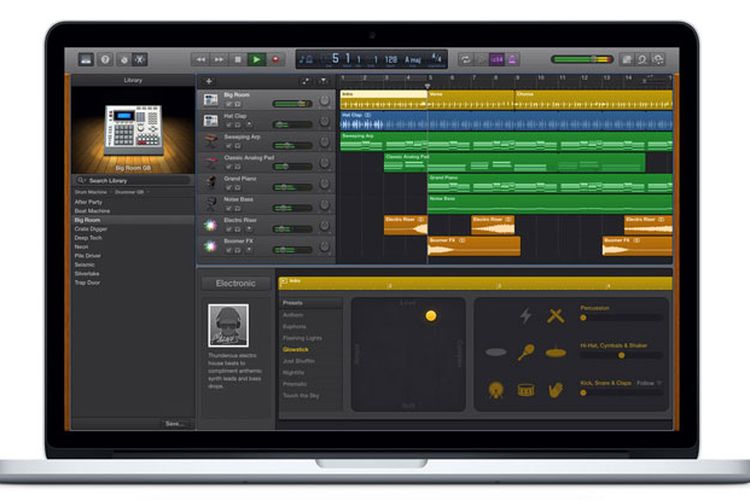Select the Glowstick preset
Screen dimensions: 750x500
296,349
